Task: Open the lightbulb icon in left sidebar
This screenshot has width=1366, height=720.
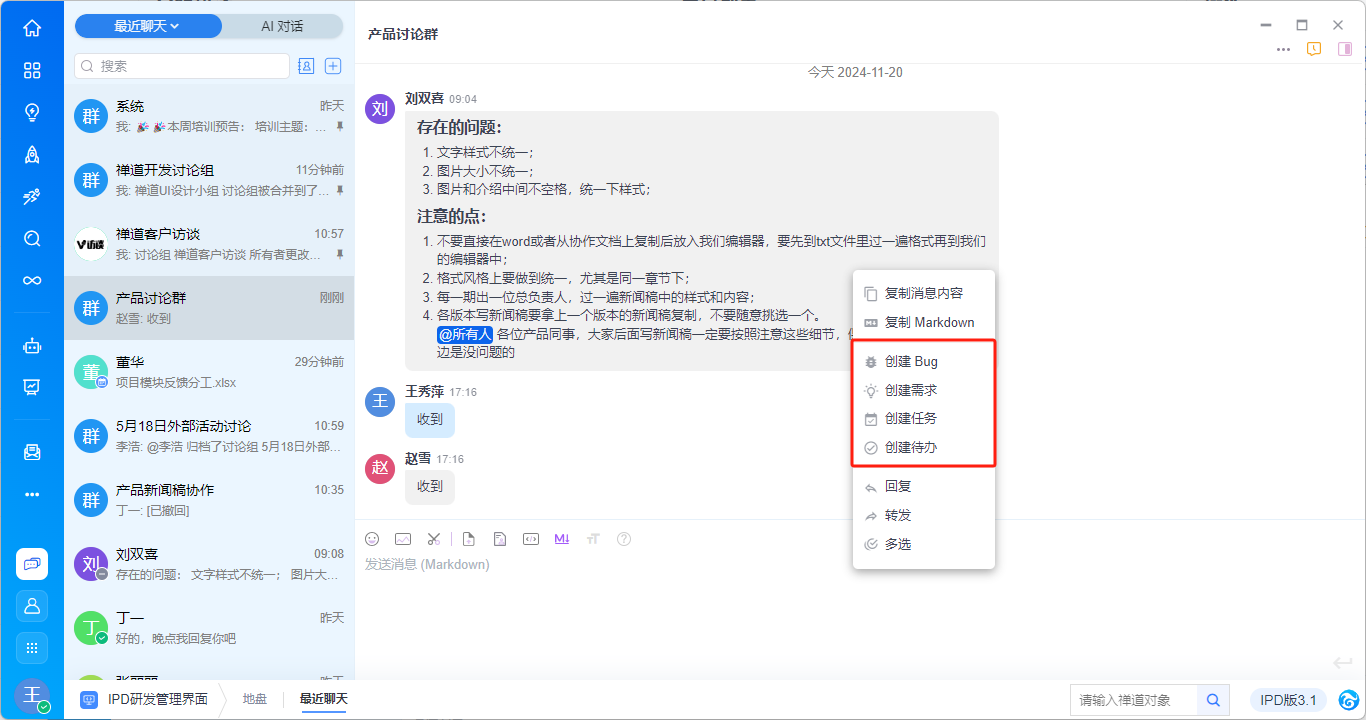Action: 32,112
